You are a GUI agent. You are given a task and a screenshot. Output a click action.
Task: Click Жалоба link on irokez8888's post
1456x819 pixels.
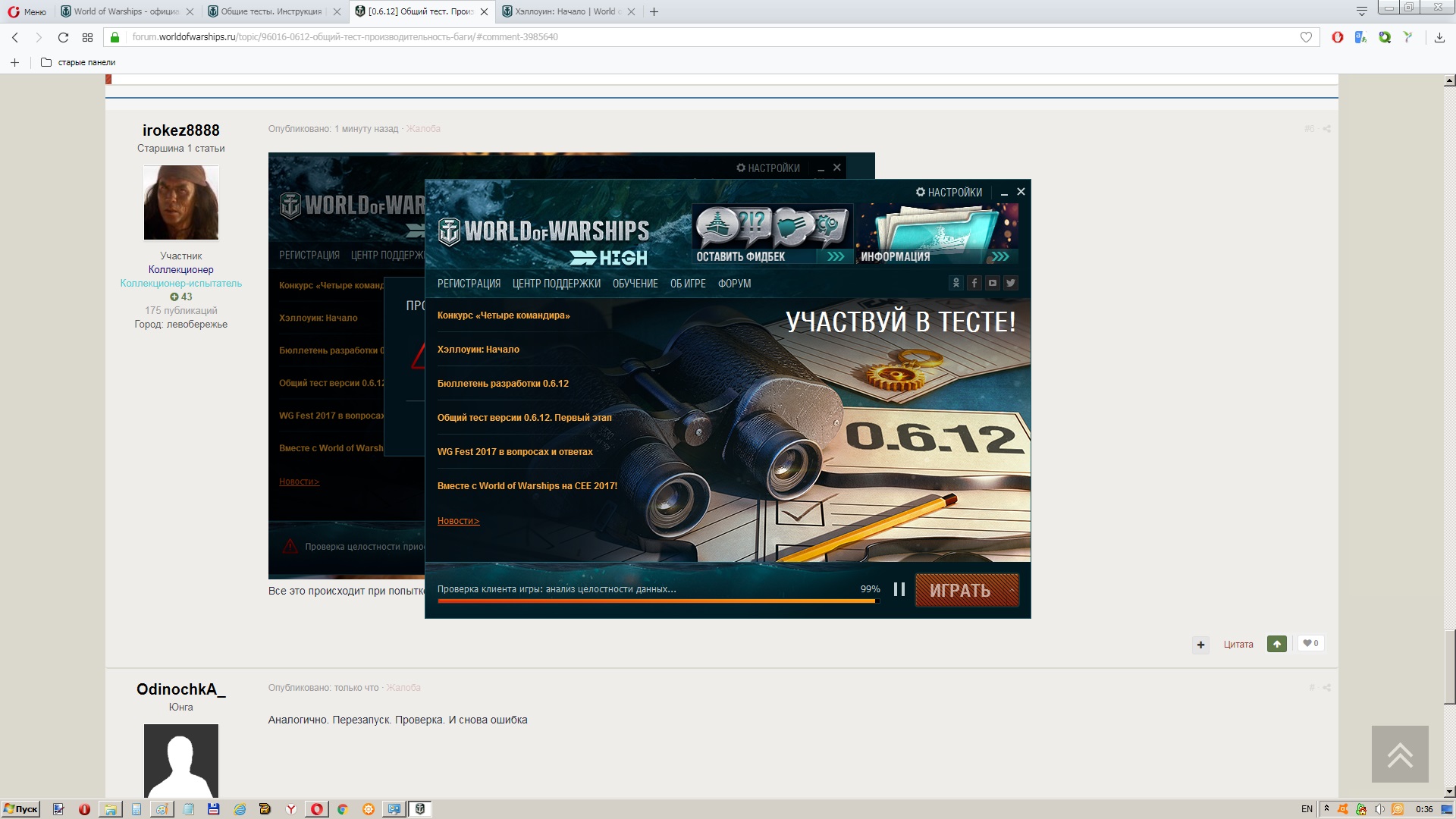(x=423, y=129)
